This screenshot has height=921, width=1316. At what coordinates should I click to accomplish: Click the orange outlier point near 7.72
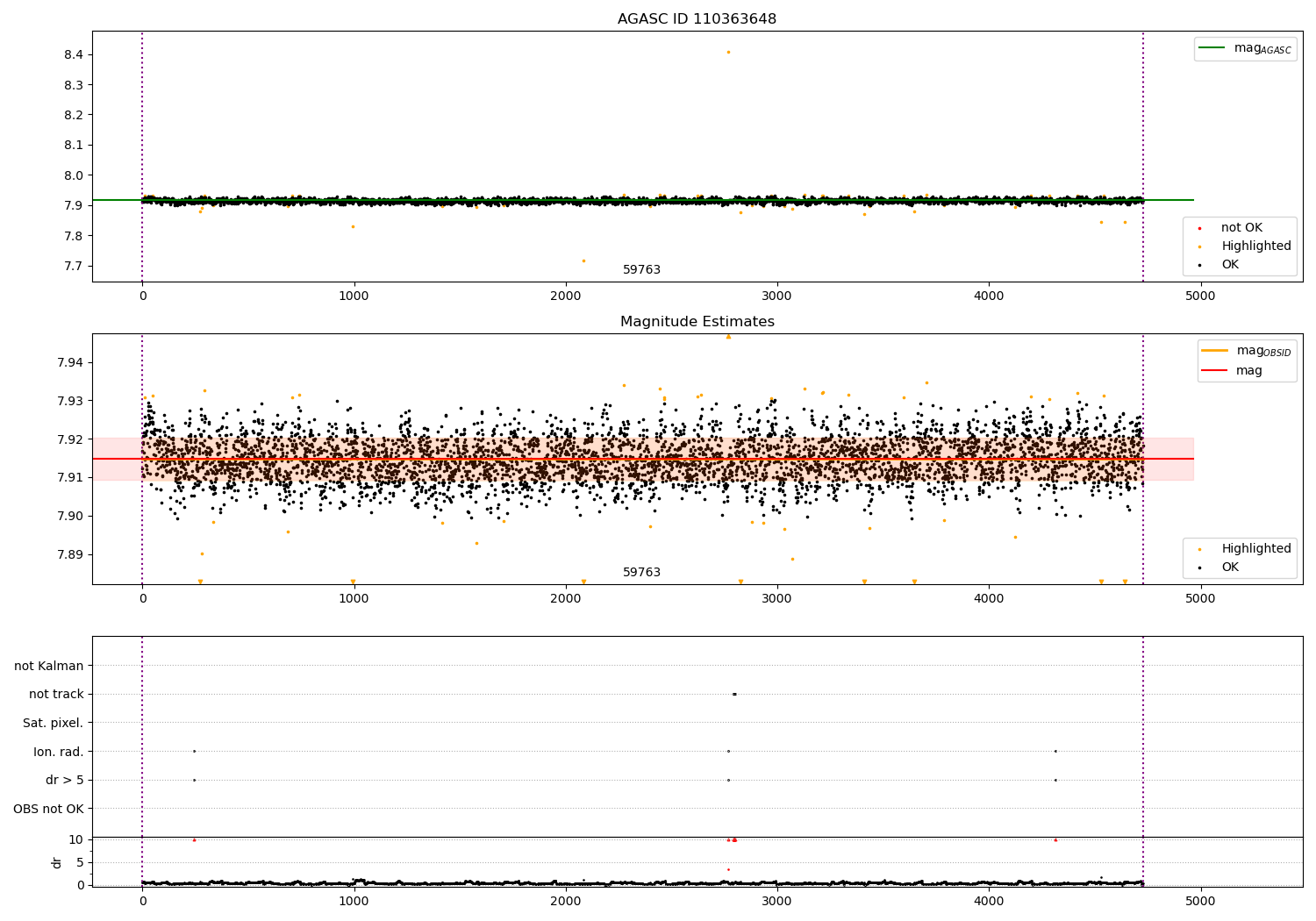[x=583, y=261]
